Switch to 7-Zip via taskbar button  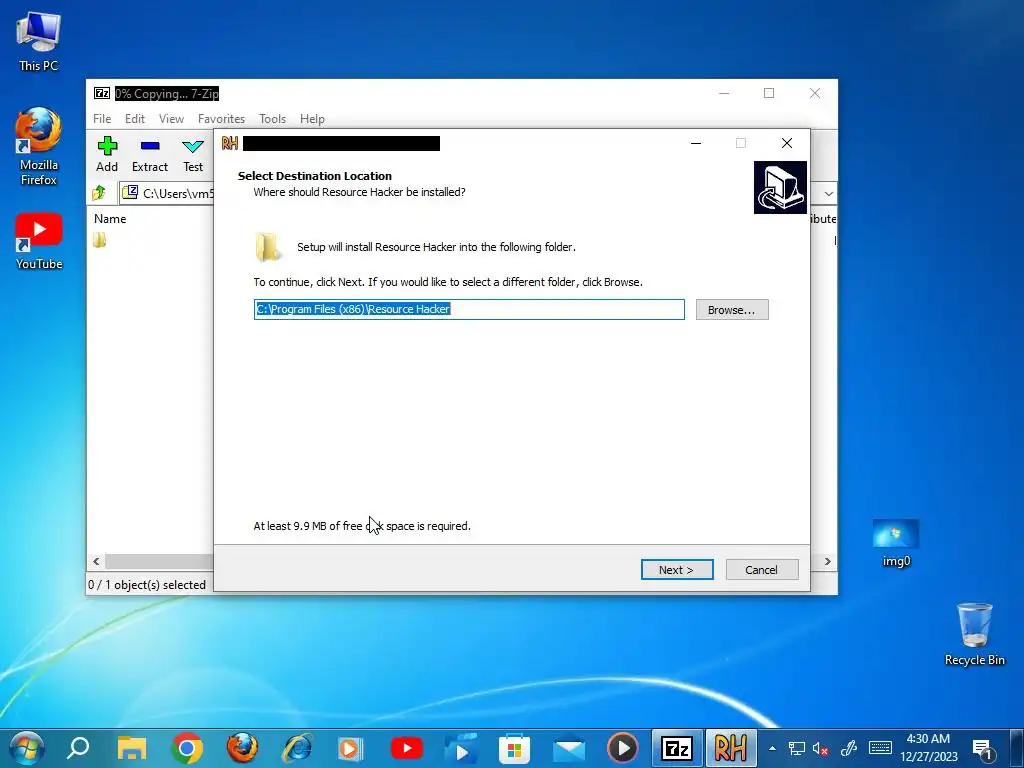pyautogui.click(x=677, y=748)
